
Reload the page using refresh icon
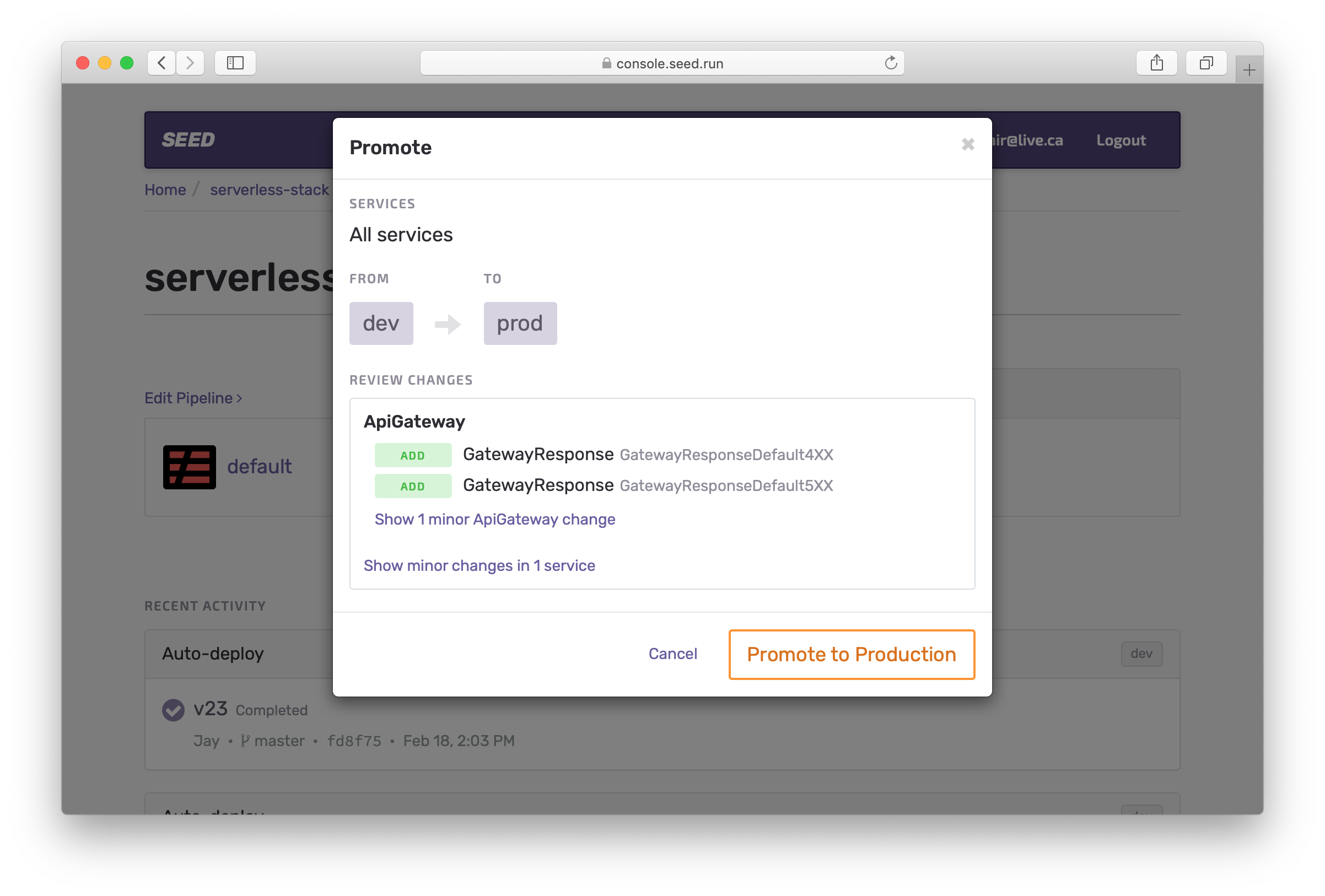[x=891, y=63]
